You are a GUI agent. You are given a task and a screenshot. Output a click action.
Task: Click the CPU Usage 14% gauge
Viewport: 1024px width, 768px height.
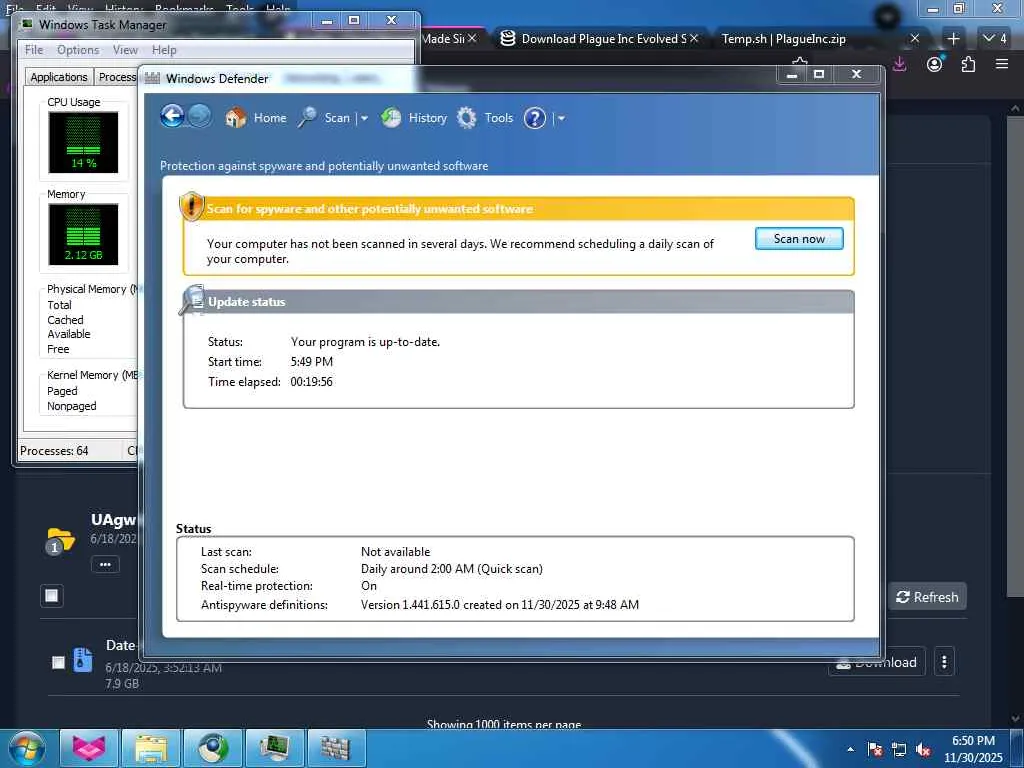coord(84,142)
